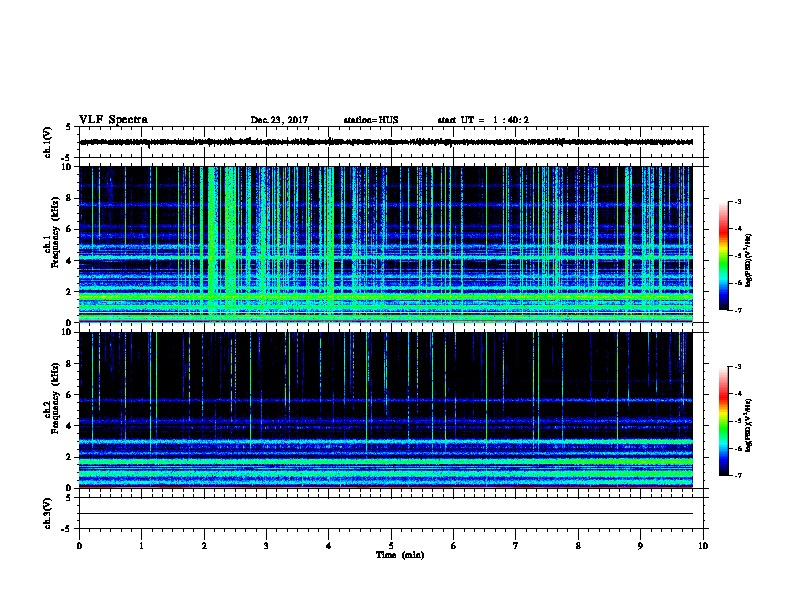Select the ch.2 "Frequency (kHz)" axis label
This screenshot has width=792, height=612.
pos(56,398)
